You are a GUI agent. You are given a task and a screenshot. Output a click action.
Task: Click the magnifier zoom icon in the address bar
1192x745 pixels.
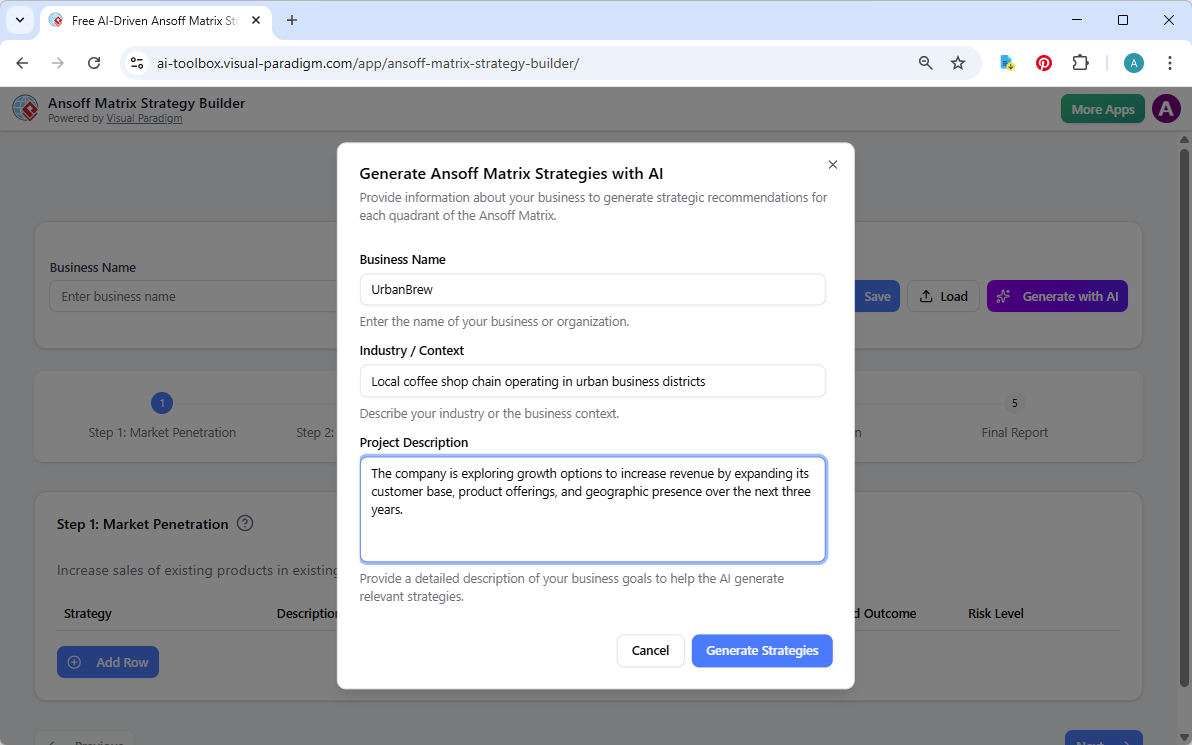point(925,62)
